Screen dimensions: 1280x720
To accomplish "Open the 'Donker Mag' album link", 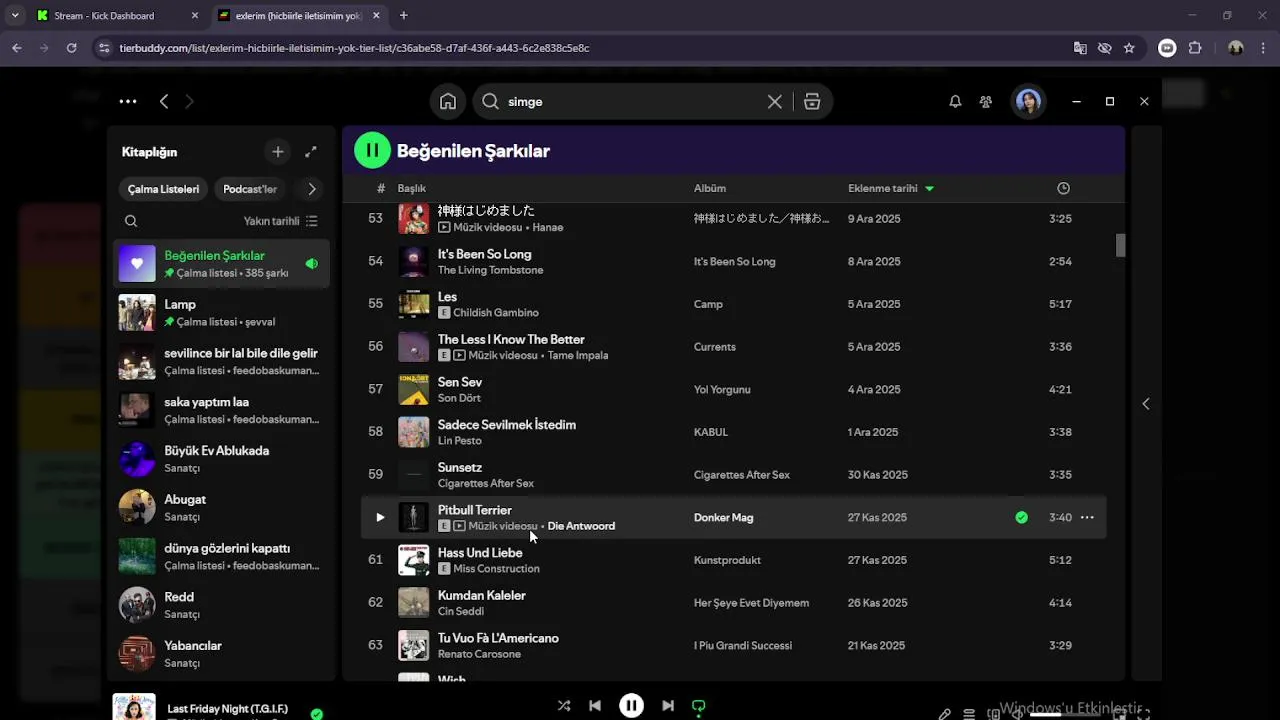I will click(x=723, y=517).
